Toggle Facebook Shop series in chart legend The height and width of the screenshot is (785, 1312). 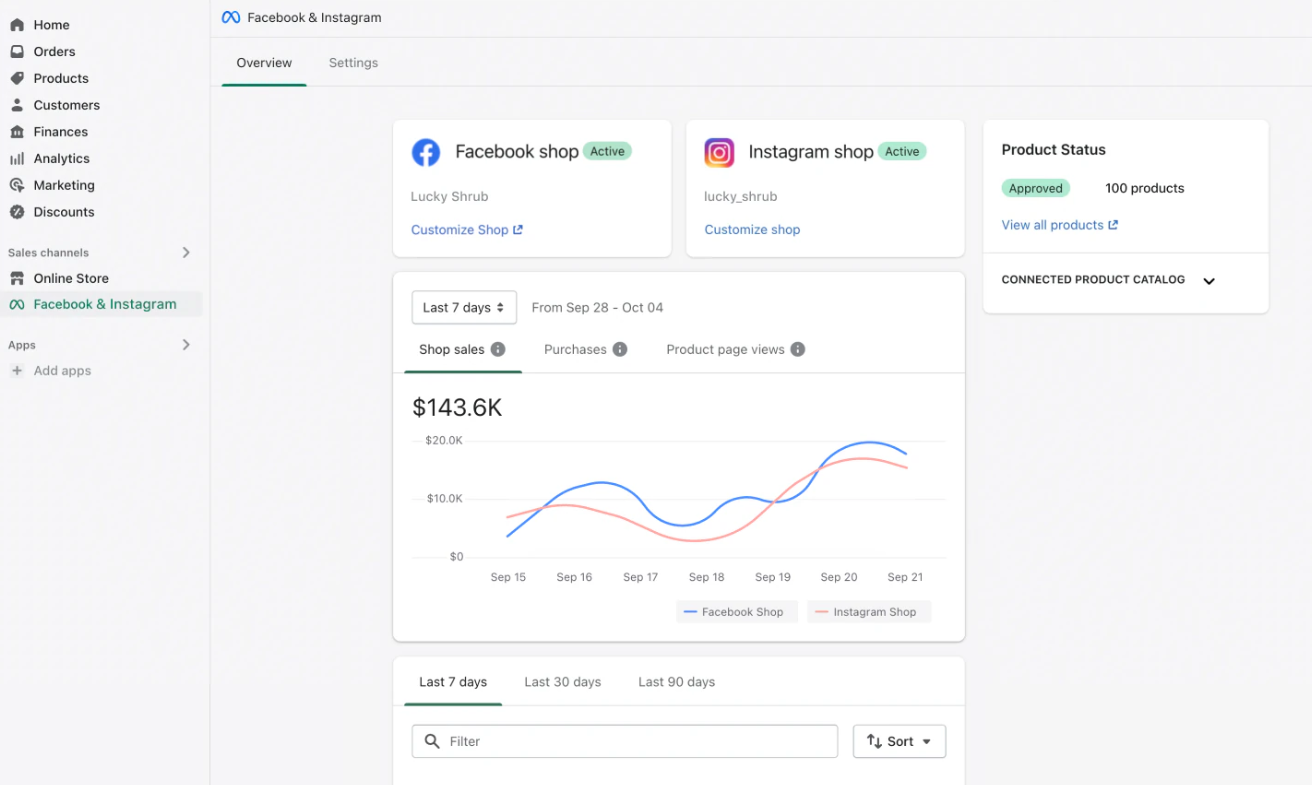[736, 612]
